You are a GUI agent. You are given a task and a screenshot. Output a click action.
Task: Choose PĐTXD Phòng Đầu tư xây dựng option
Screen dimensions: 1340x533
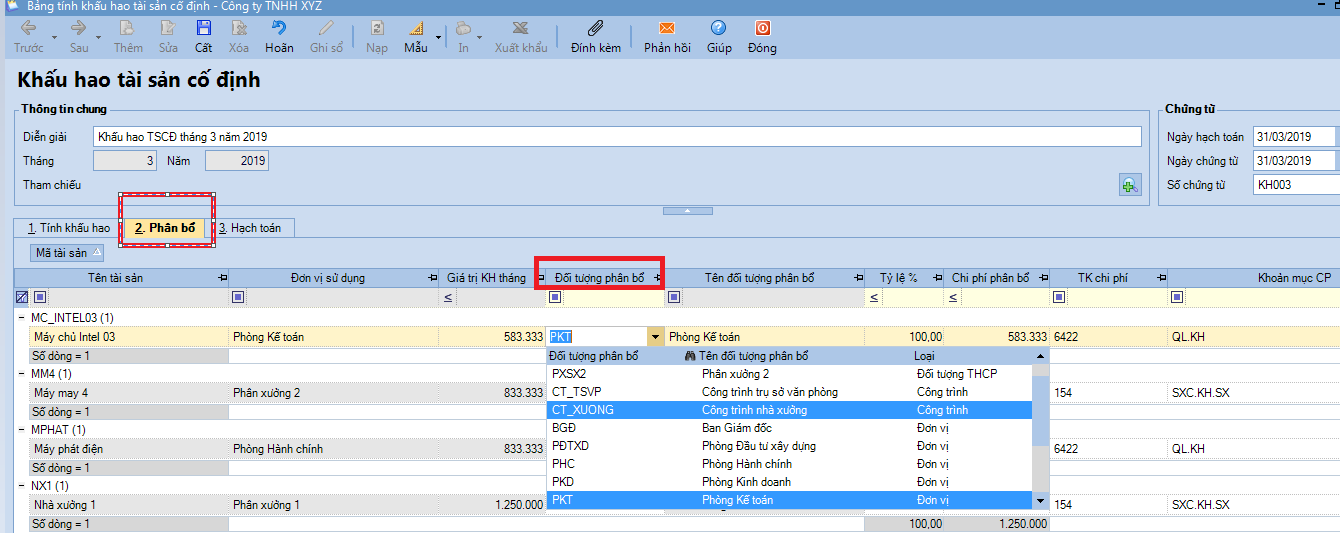tap(790, 446)
